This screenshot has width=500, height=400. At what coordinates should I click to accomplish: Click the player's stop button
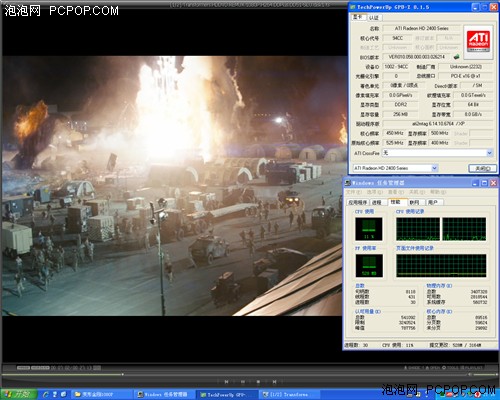(x=258, y=381)
